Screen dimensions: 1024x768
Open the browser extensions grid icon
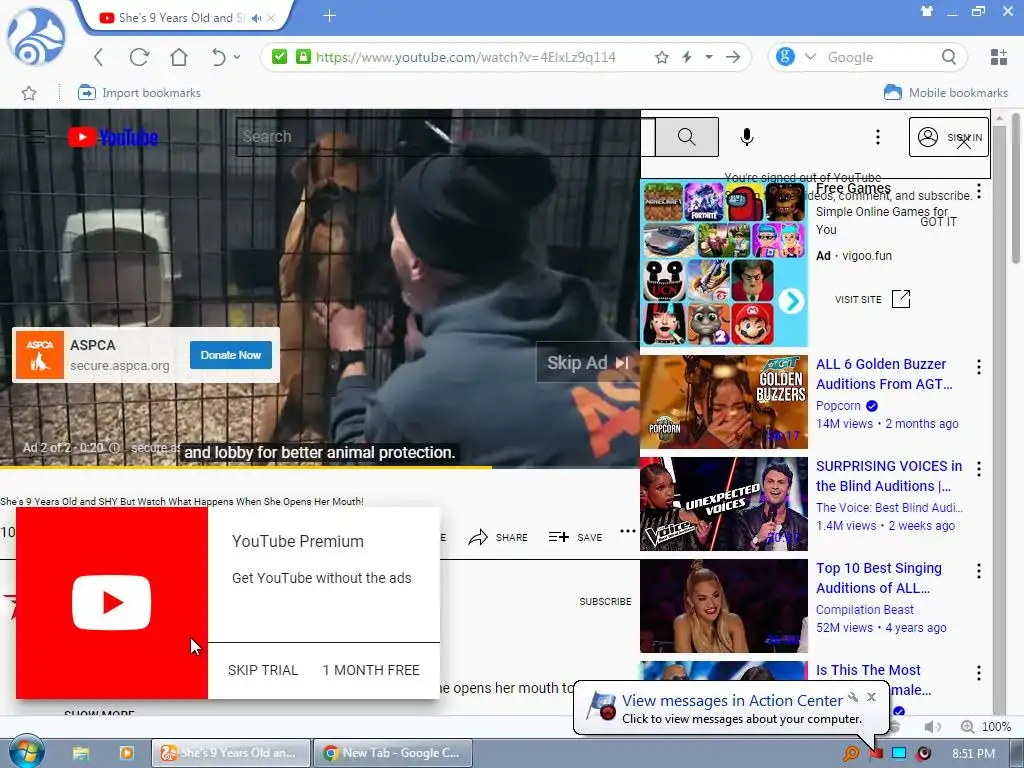click(999, 57)
